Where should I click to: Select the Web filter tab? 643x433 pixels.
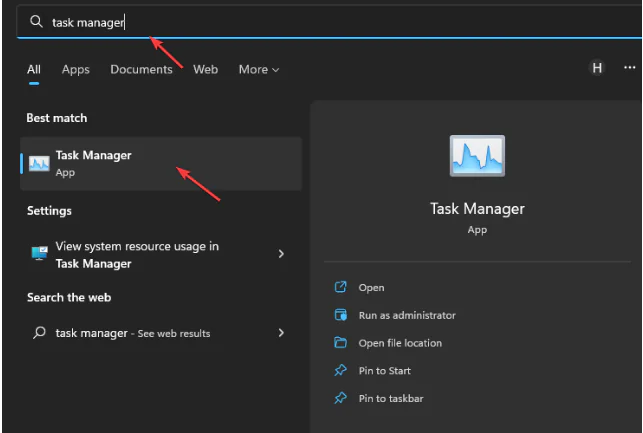[206, 69]
